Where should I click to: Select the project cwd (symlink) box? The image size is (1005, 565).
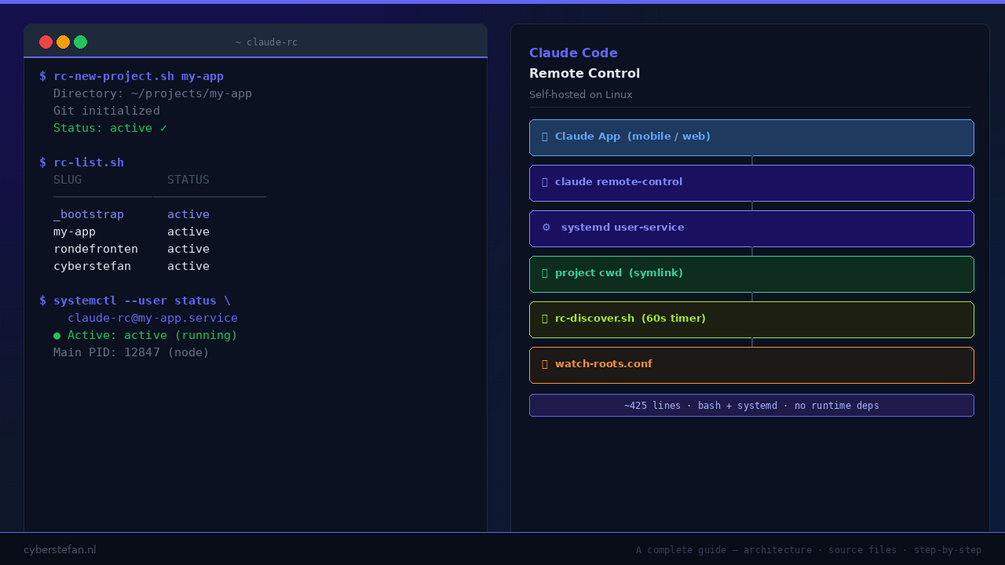click(751, 274)
